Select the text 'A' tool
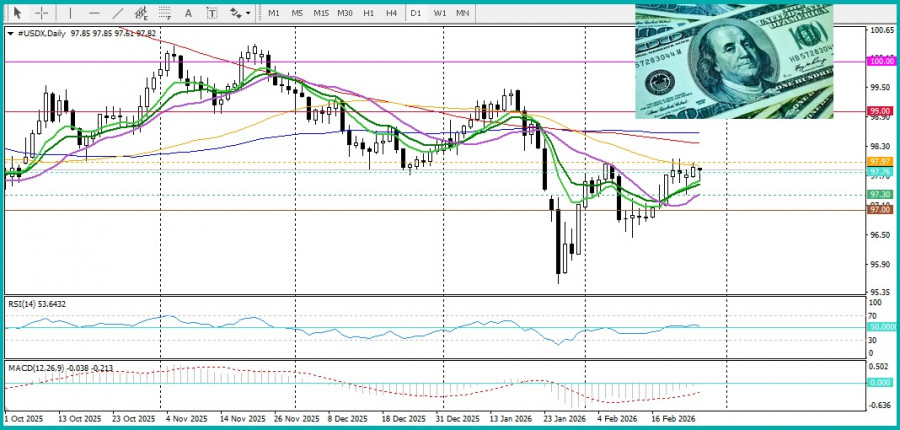 coord(188,13)
